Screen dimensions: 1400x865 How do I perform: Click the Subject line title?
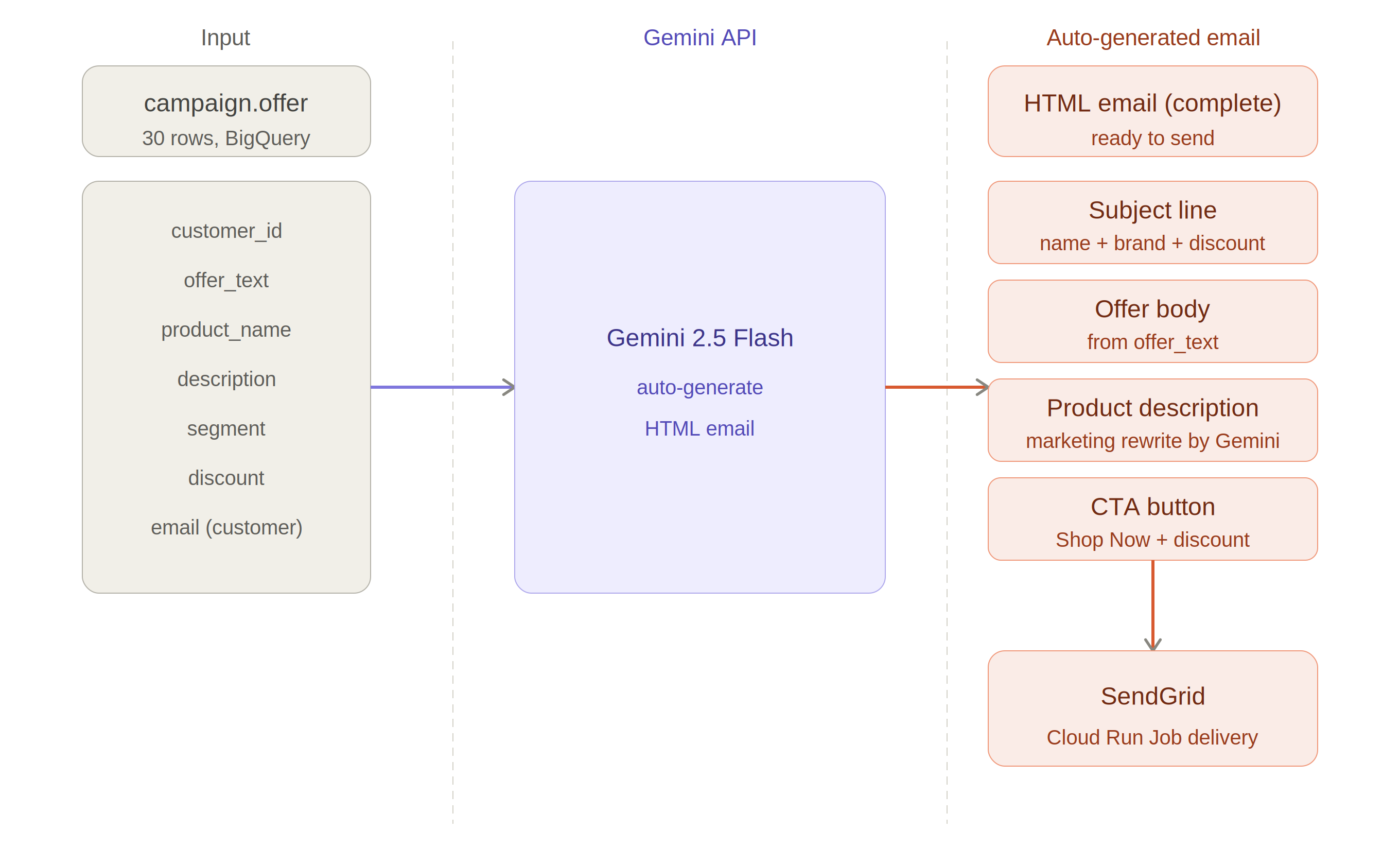1152,211
